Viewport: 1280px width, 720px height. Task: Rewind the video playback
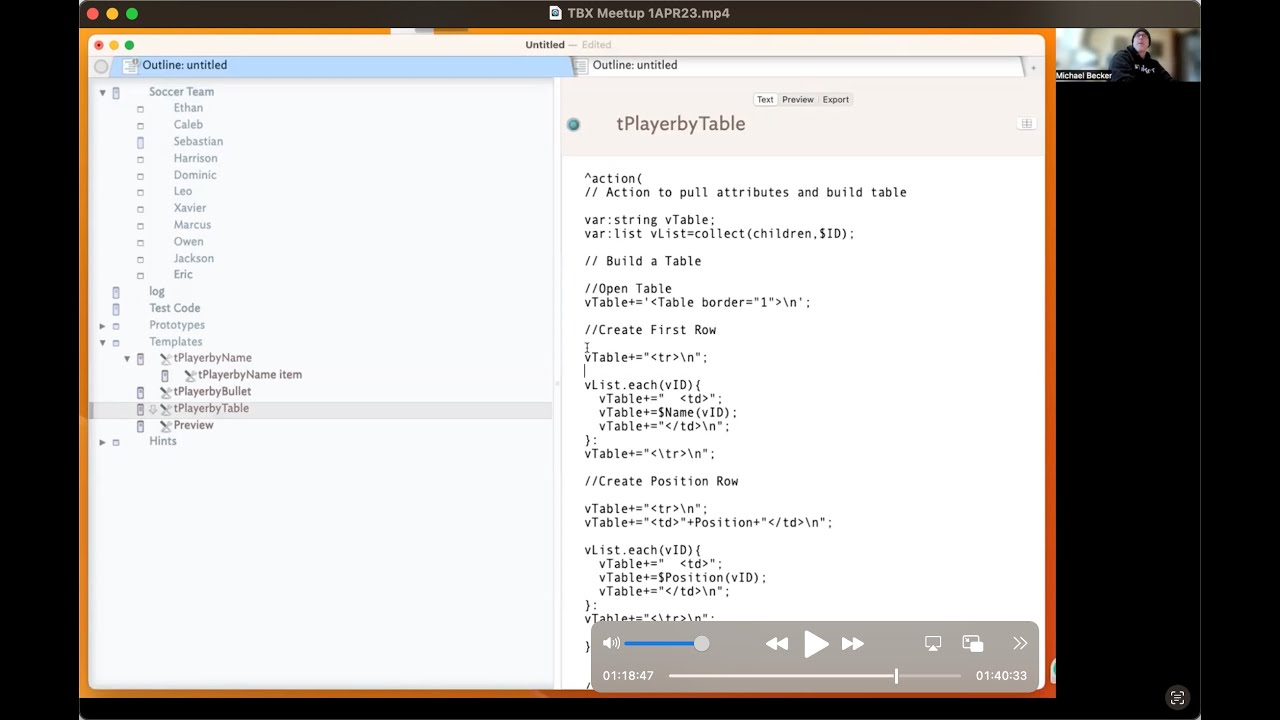click(777, 644)
